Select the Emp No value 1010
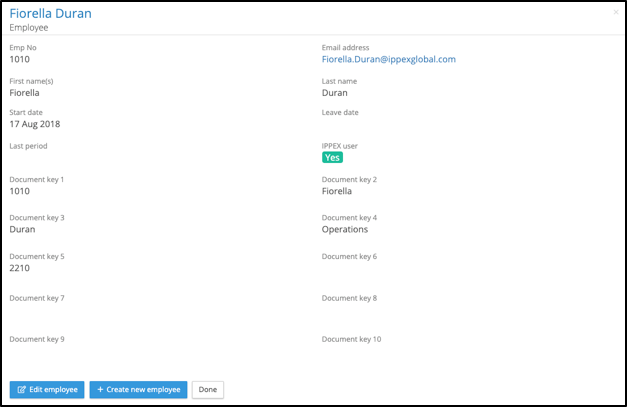 click(20, 59)
